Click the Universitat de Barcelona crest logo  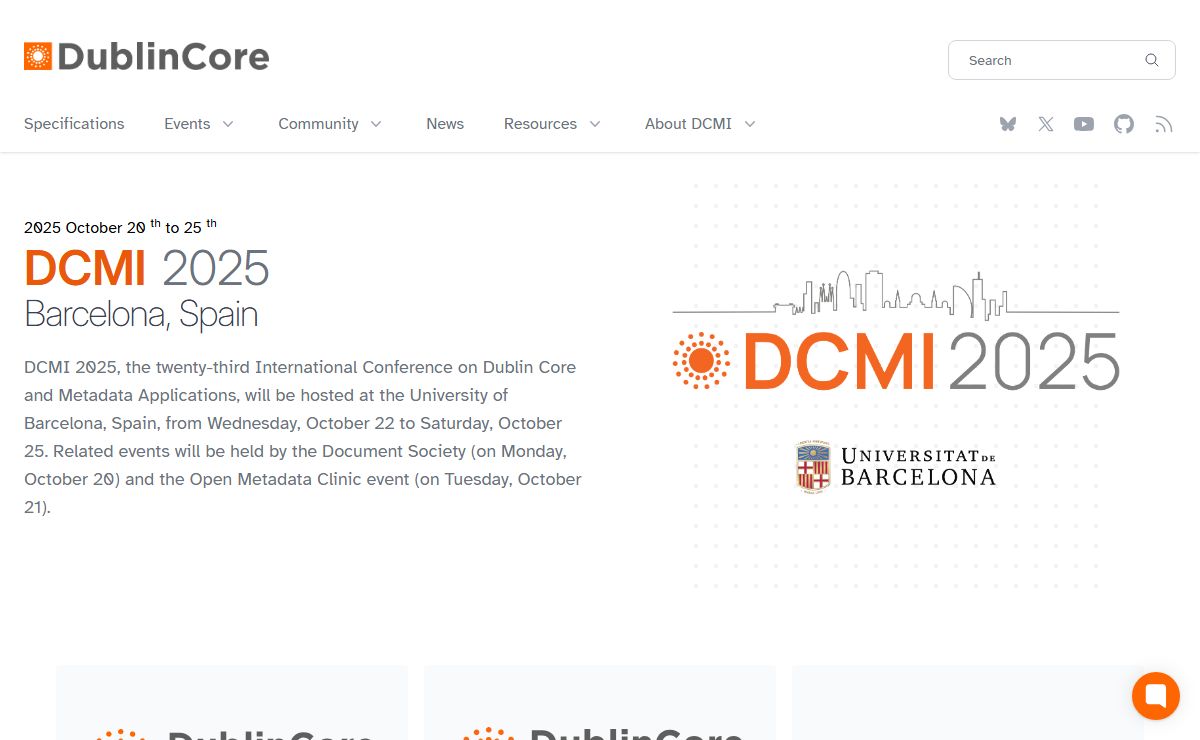tap(814, 466)
